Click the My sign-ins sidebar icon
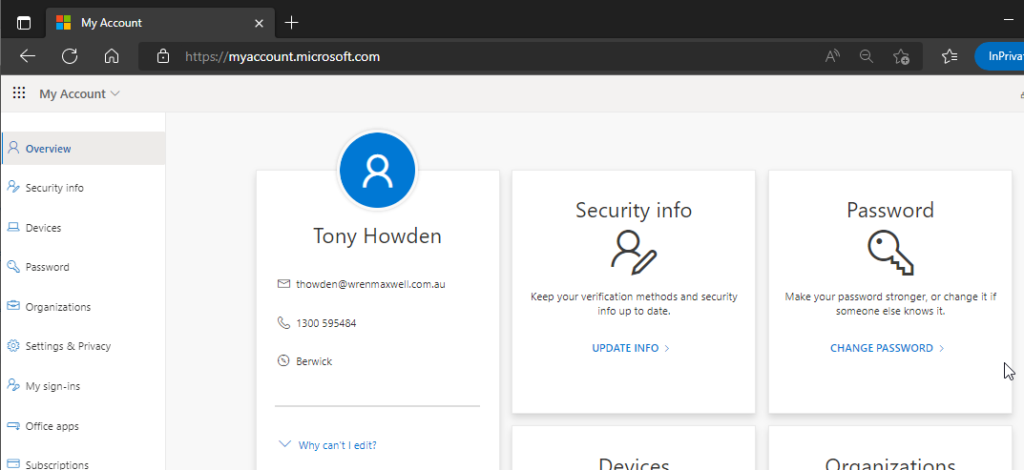This screenshot has height=470, width=1024. coord(13,385)
